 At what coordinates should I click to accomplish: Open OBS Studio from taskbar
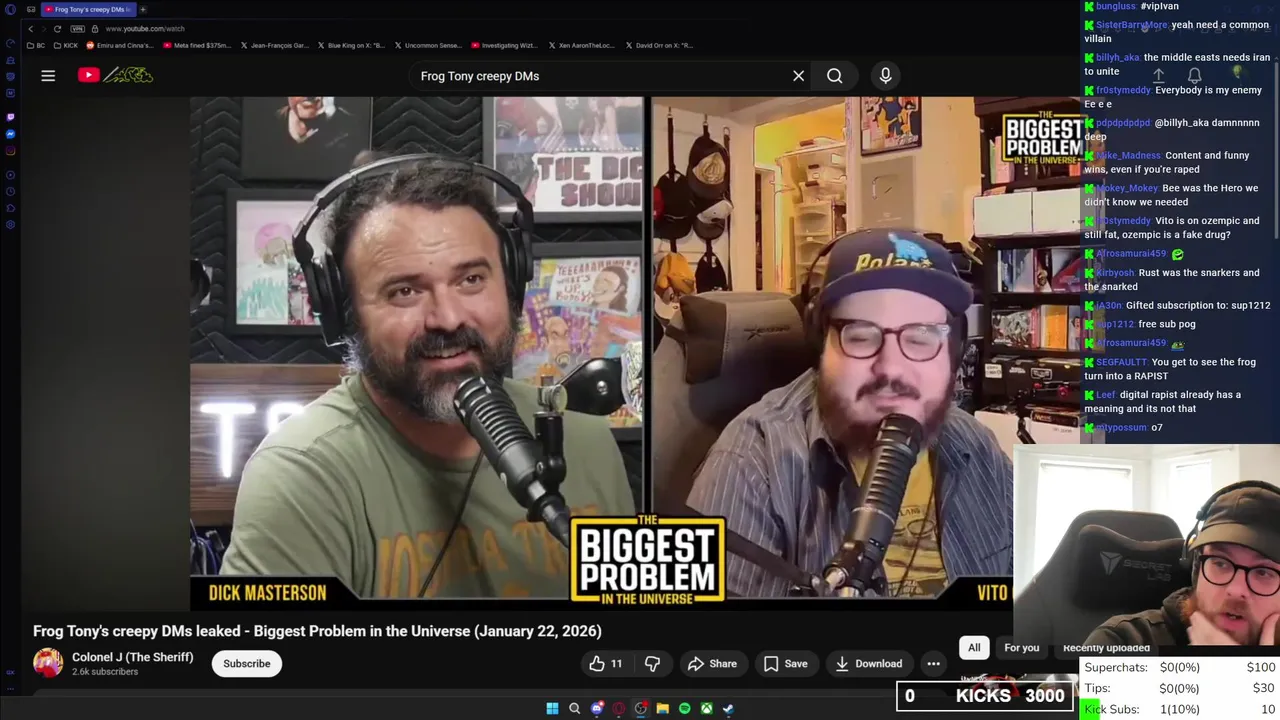click(x=641, y=708)
